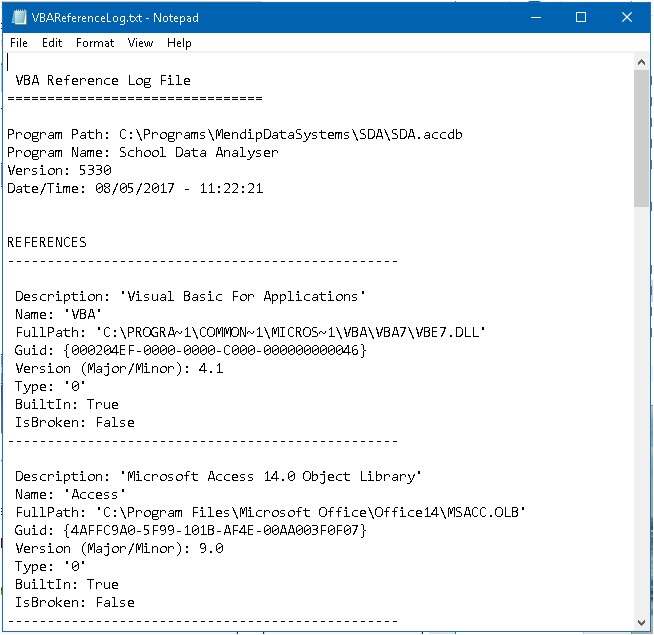Screen dimensions: 654x635
Task: Click the Date/Time 08/05/2017 line
Action: 135,189
